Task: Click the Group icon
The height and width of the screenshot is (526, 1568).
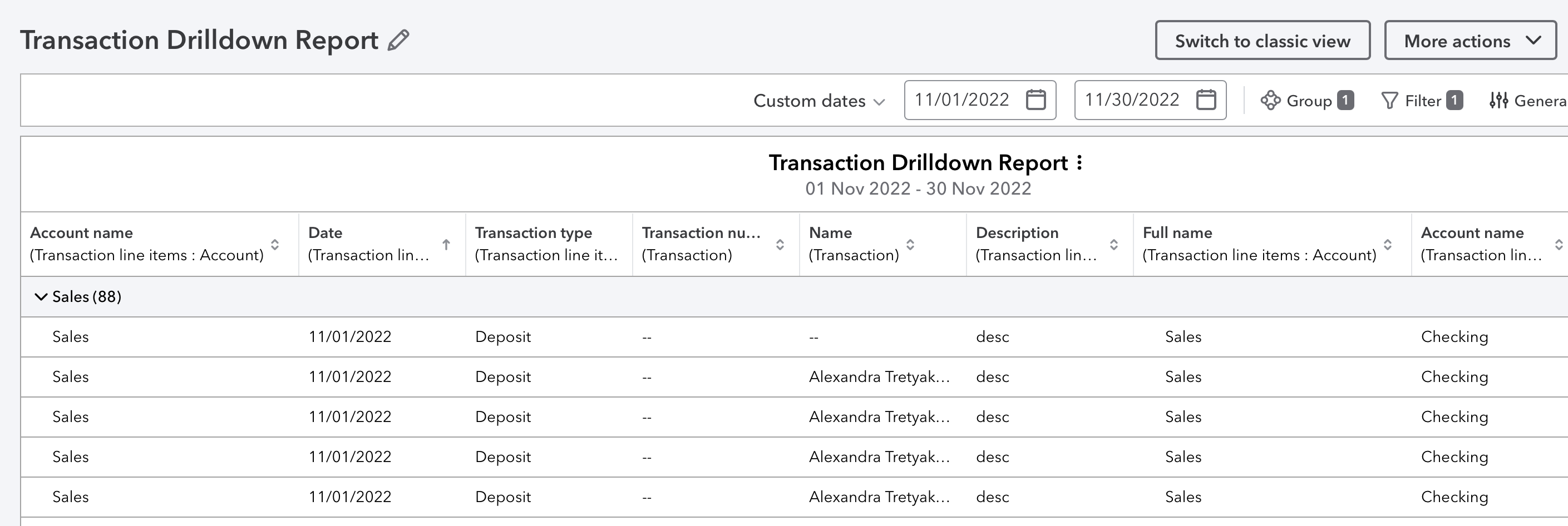Action: pyautogui.click(x=1270, y=100)
